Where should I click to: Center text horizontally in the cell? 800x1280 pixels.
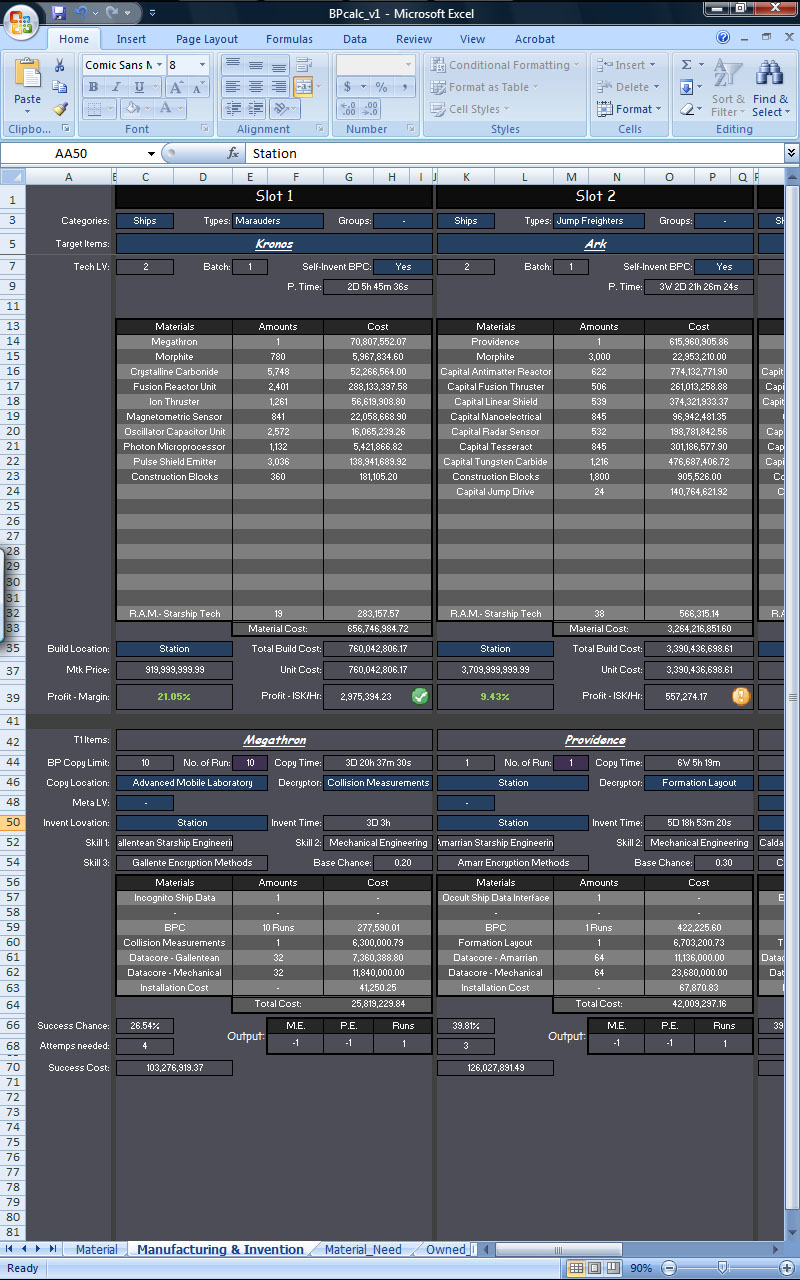[256, 87]
